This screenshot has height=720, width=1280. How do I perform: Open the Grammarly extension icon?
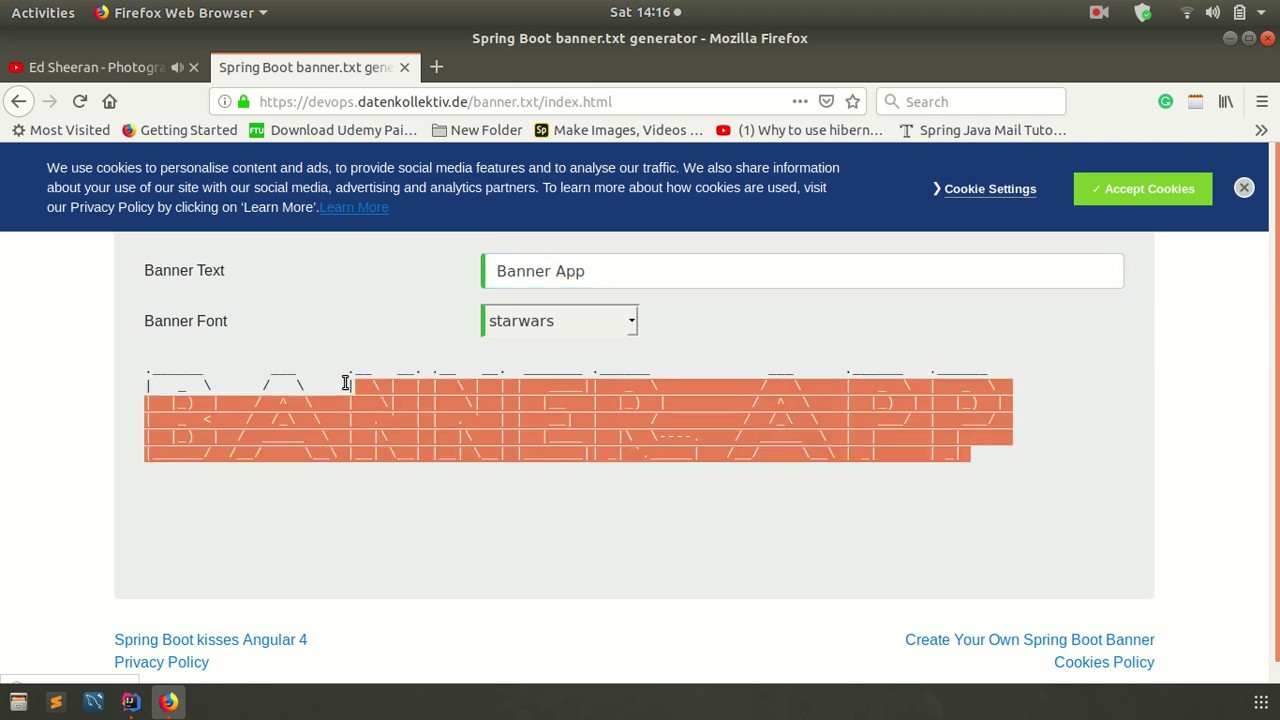click(x=1165, y=101)
